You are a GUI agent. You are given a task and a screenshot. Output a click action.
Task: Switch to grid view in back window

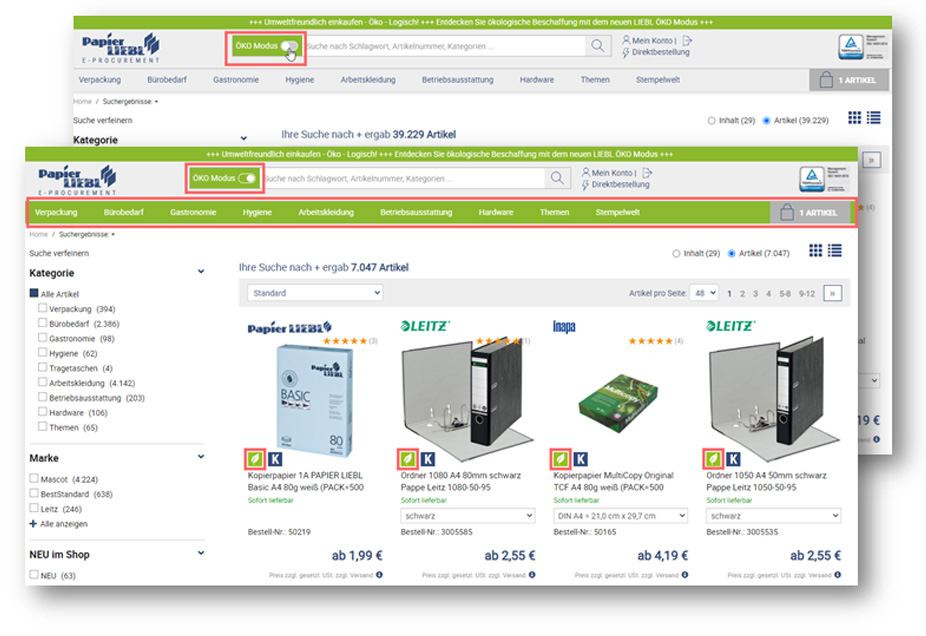(855, 118)
